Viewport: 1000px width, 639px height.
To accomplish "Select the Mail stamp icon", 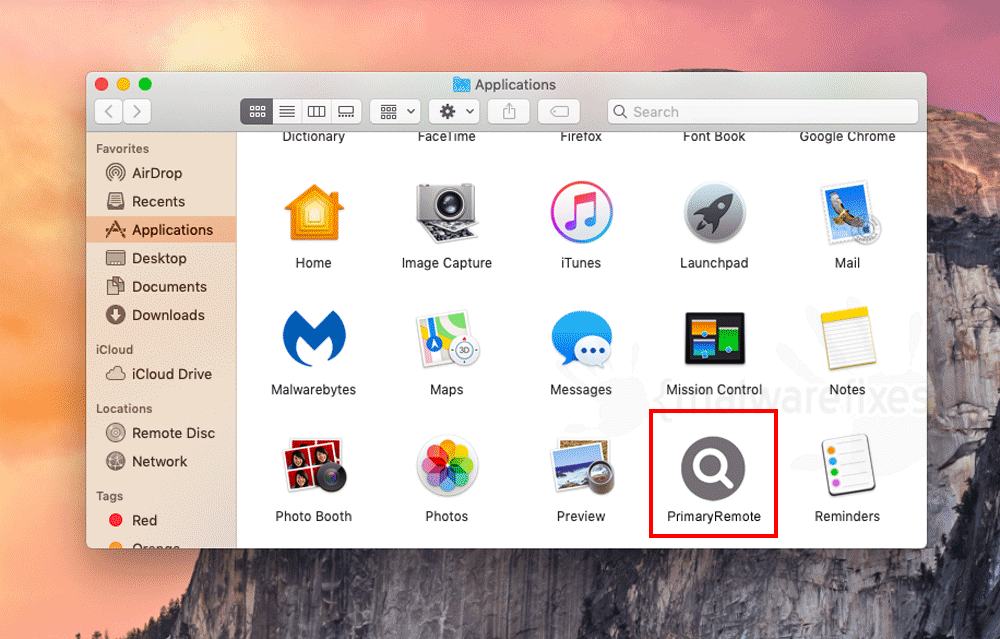I will point(849,213).
